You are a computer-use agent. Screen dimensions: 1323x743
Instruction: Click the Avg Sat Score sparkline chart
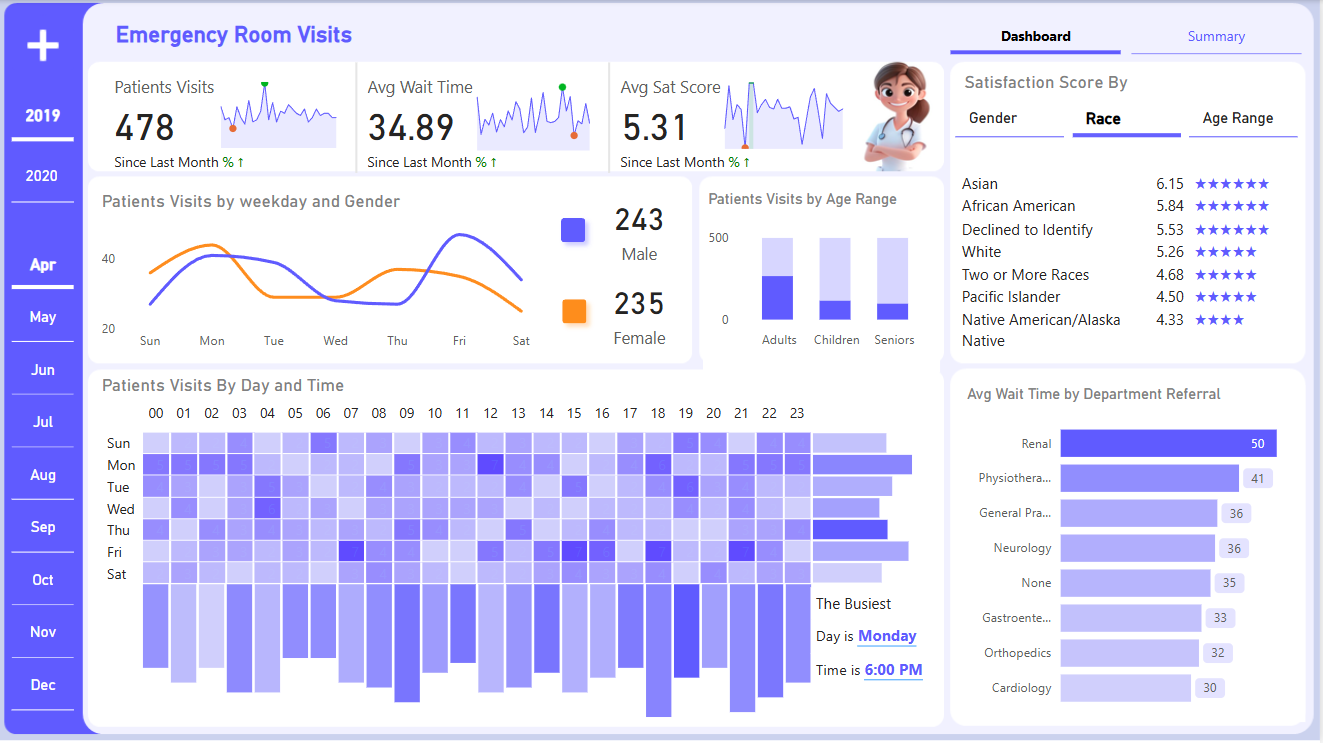(785, 110)
